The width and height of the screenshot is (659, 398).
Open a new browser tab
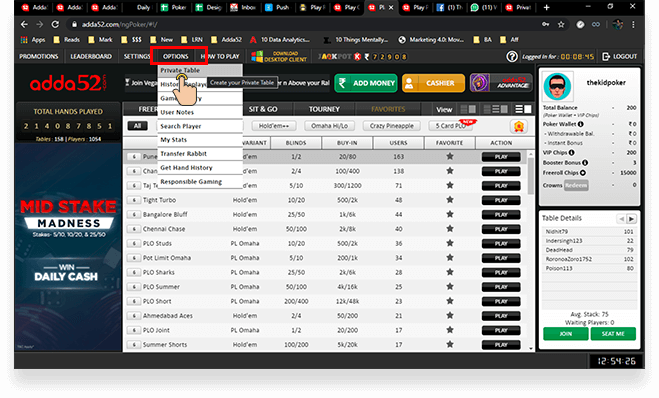(x=546, y=7)
